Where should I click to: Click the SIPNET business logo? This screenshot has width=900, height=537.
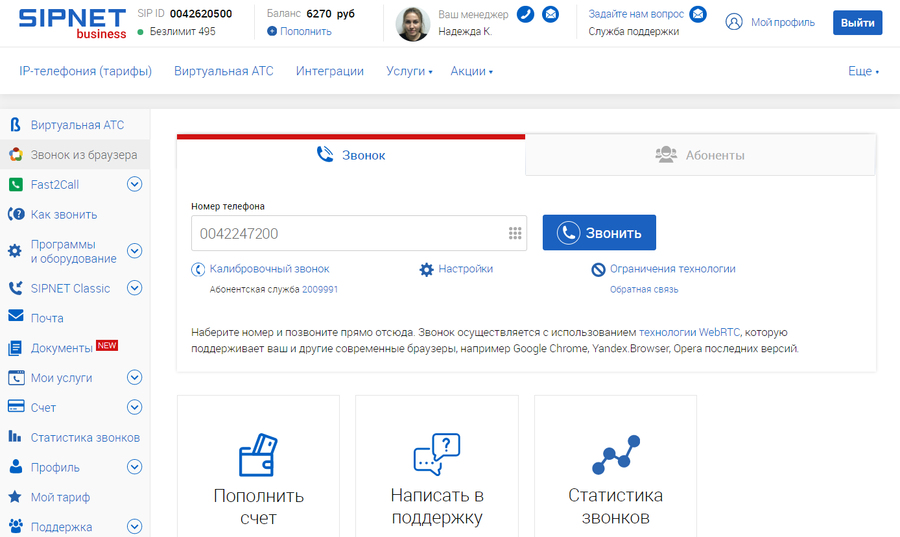click(x=72, y=23)
